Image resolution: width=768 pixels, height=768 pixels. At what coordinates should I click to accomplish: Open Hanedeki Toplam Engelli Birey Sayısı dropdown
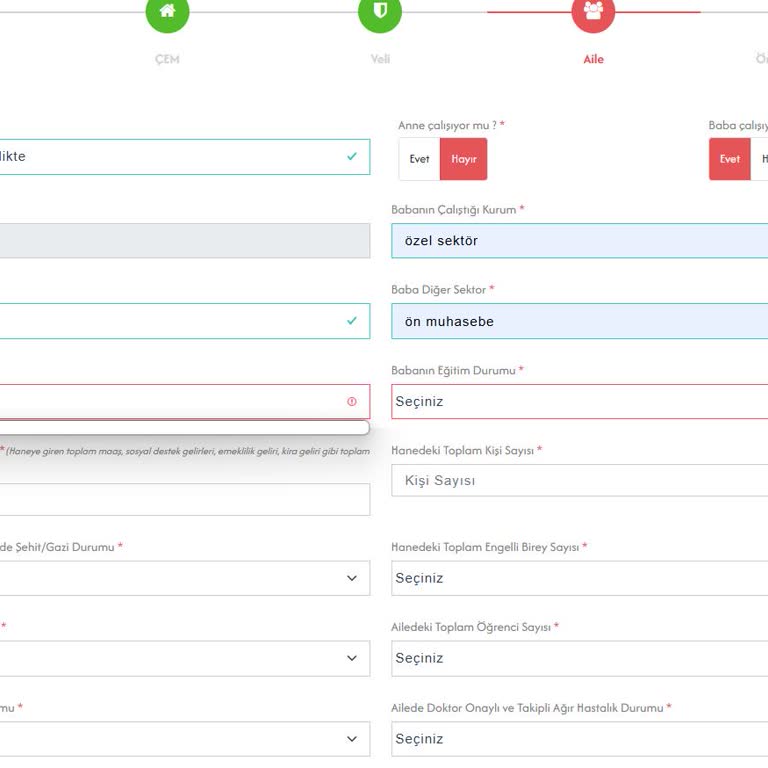[x=579, y=578]
